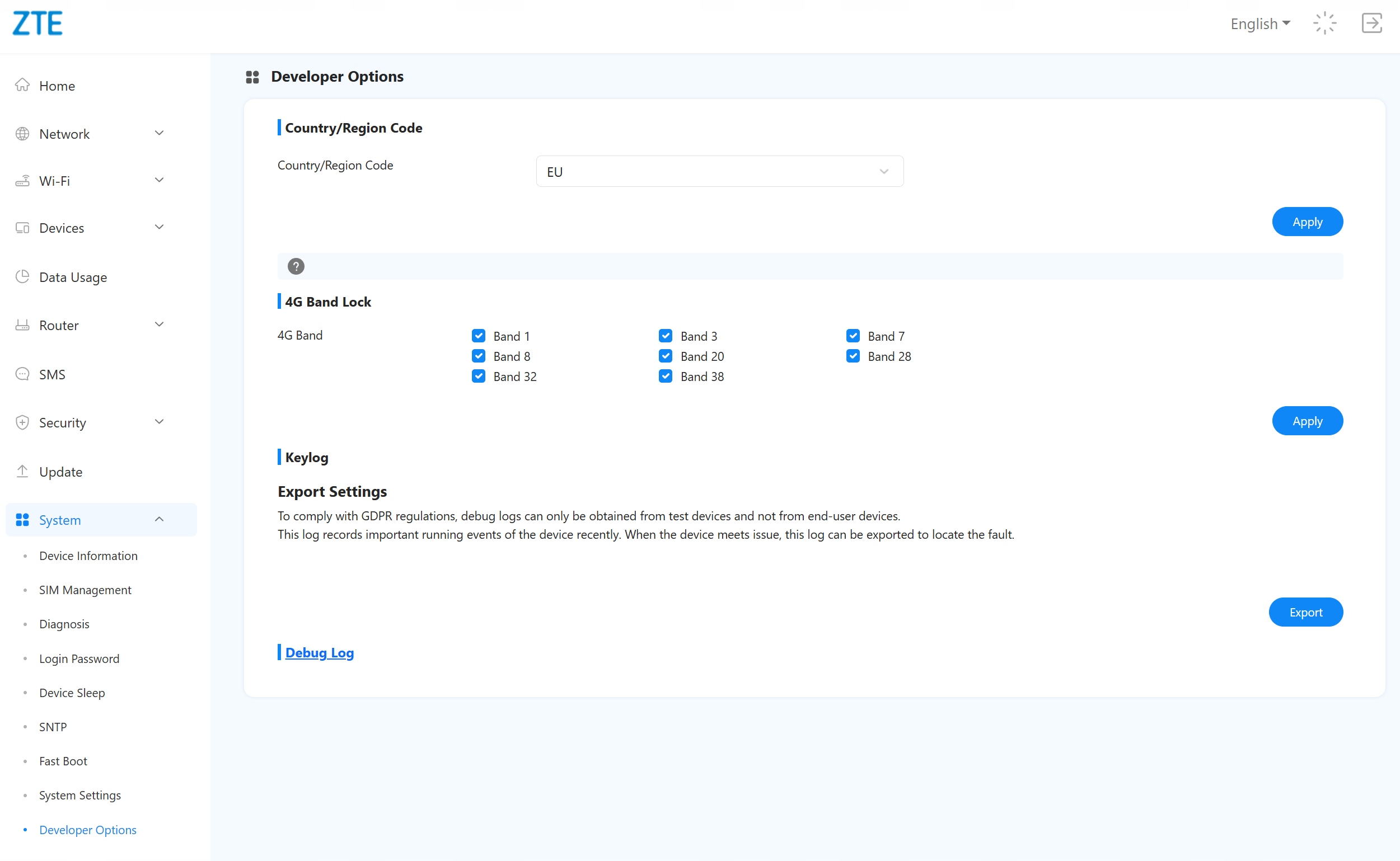This screenshot has height=861, width=1400.
Task: Click the Home house icon
Action: click(x=22, y=85)
